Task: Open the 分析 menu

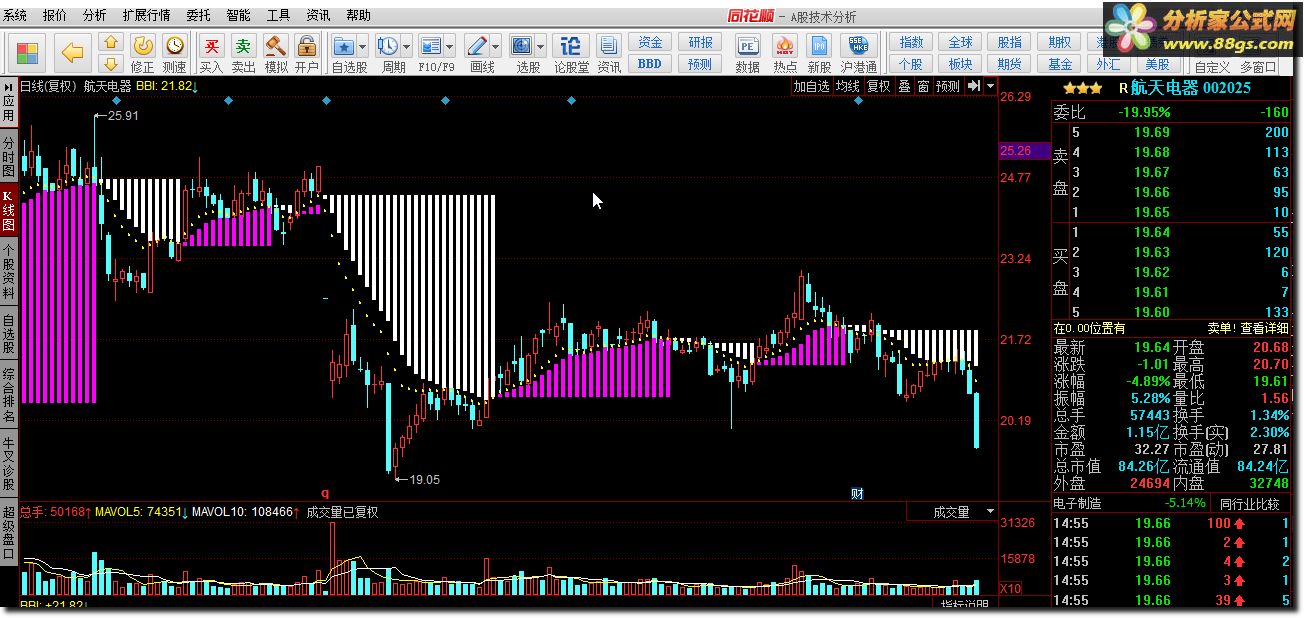Action: (x=95, y=16)
